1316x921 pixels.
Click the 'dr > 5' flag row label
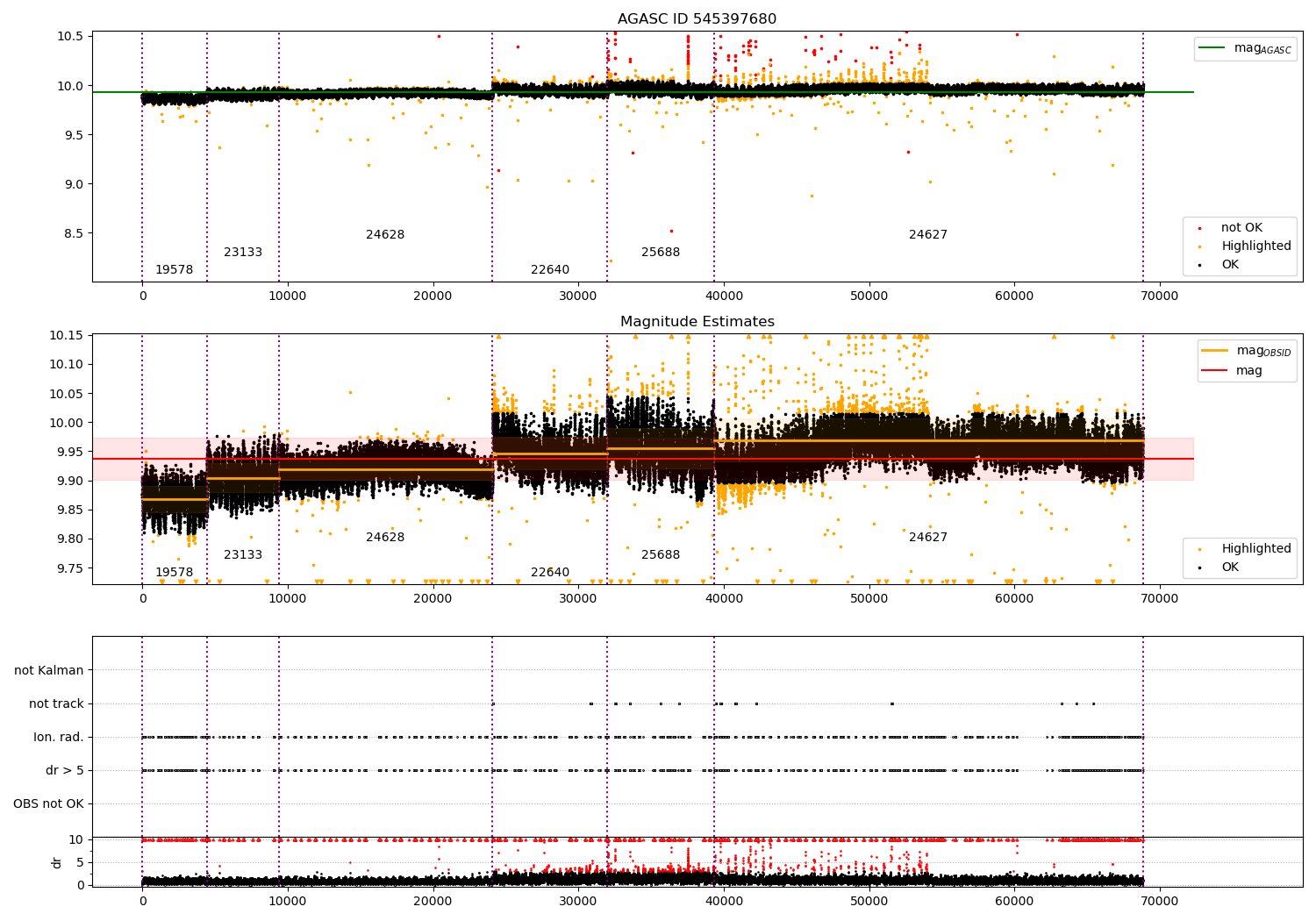(x=65, y=770)
